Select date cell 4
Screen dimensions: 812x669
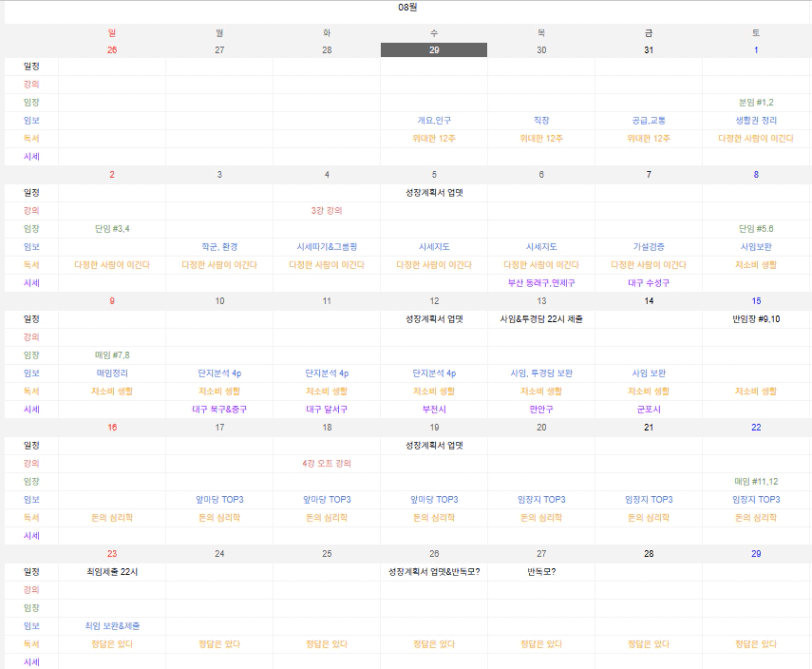click(327, 174)
